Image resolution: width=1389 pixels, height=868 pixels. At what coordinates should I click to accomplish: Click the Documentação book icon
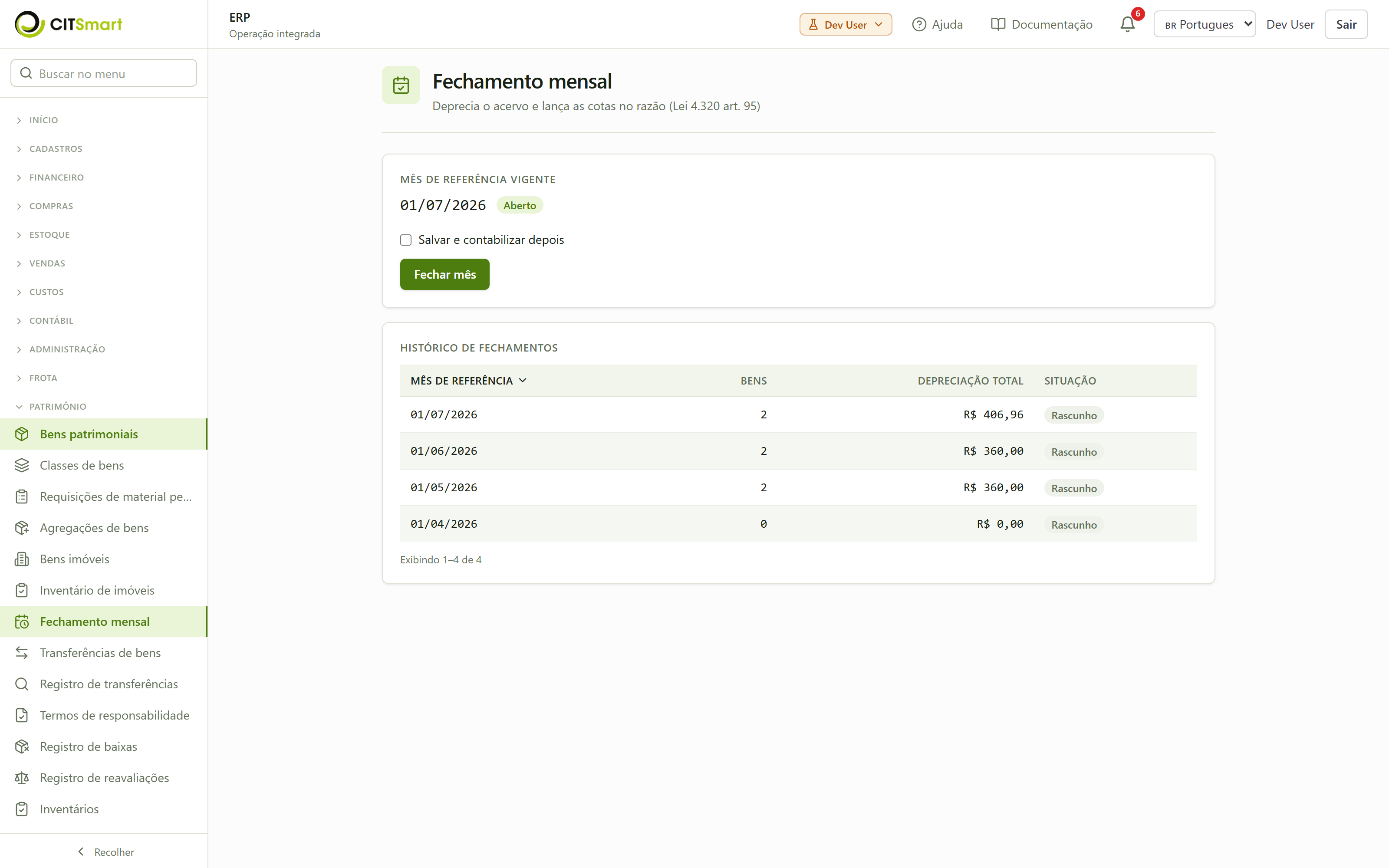(998, 24)
